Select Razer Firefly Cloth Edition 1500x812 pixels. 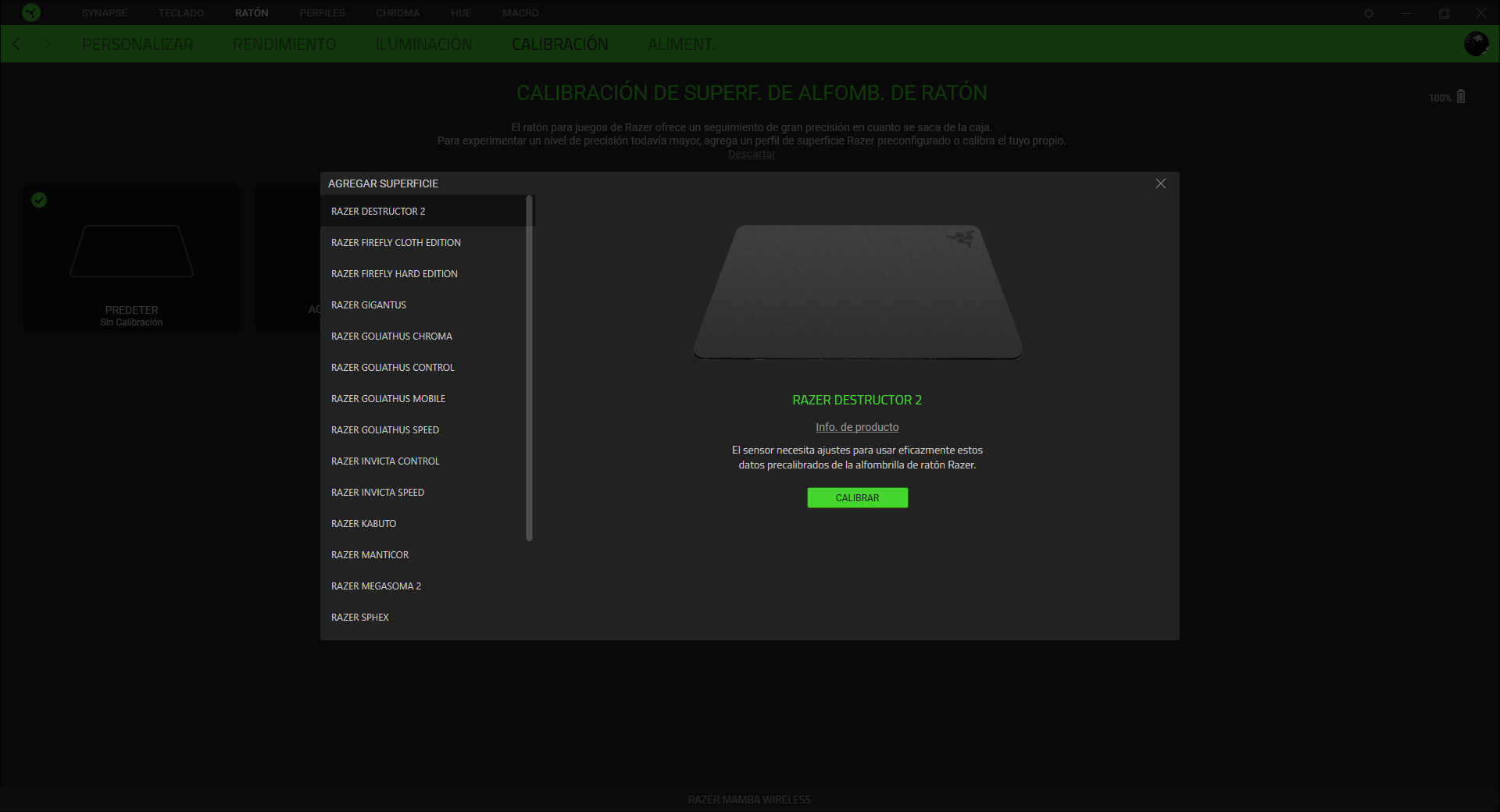(x=423, y=243)
